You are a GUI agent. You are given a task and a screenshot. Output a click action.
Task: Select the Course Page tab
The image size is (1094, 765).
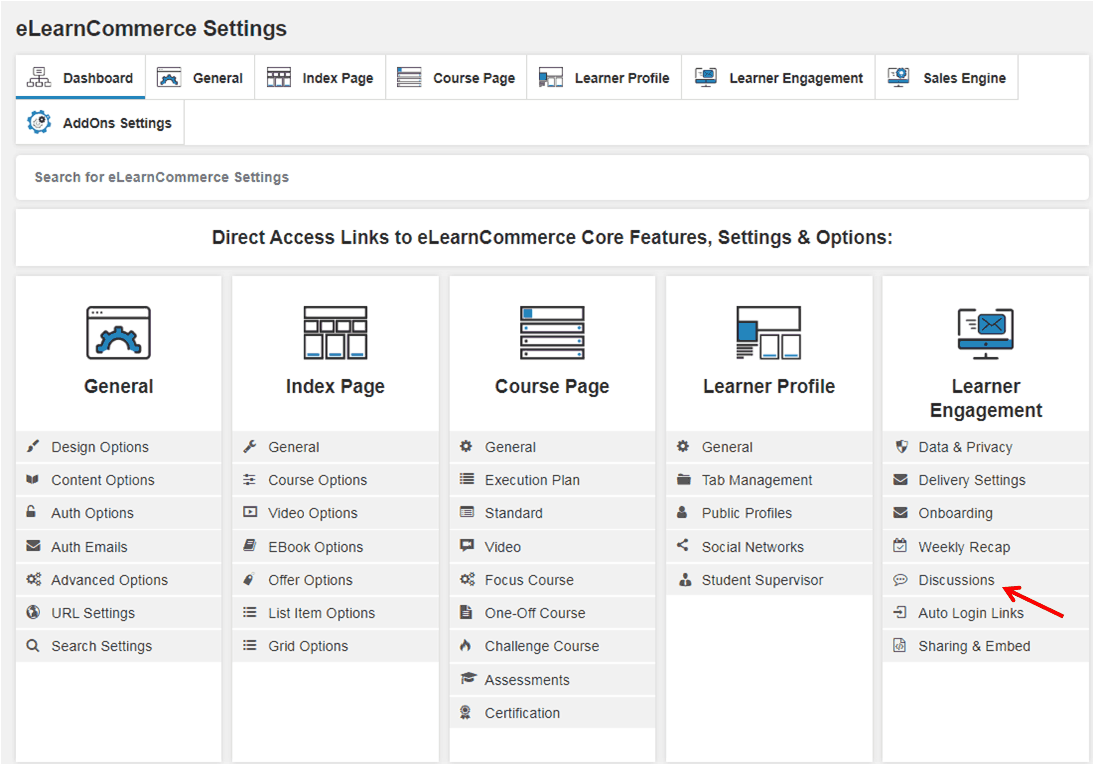coord(456,77)
